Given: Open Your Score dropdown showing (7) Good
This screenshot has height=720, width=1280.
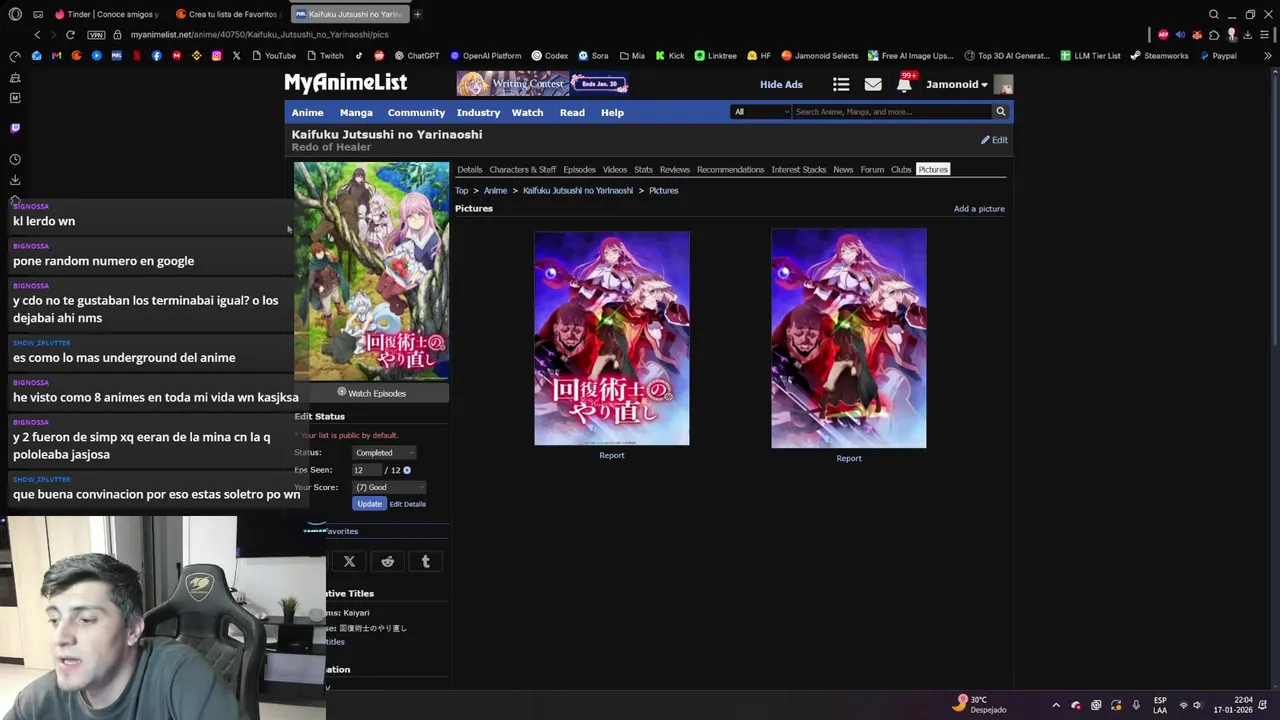Looking at the screenshot, I should pyautogui.click(x=389, y=487).
